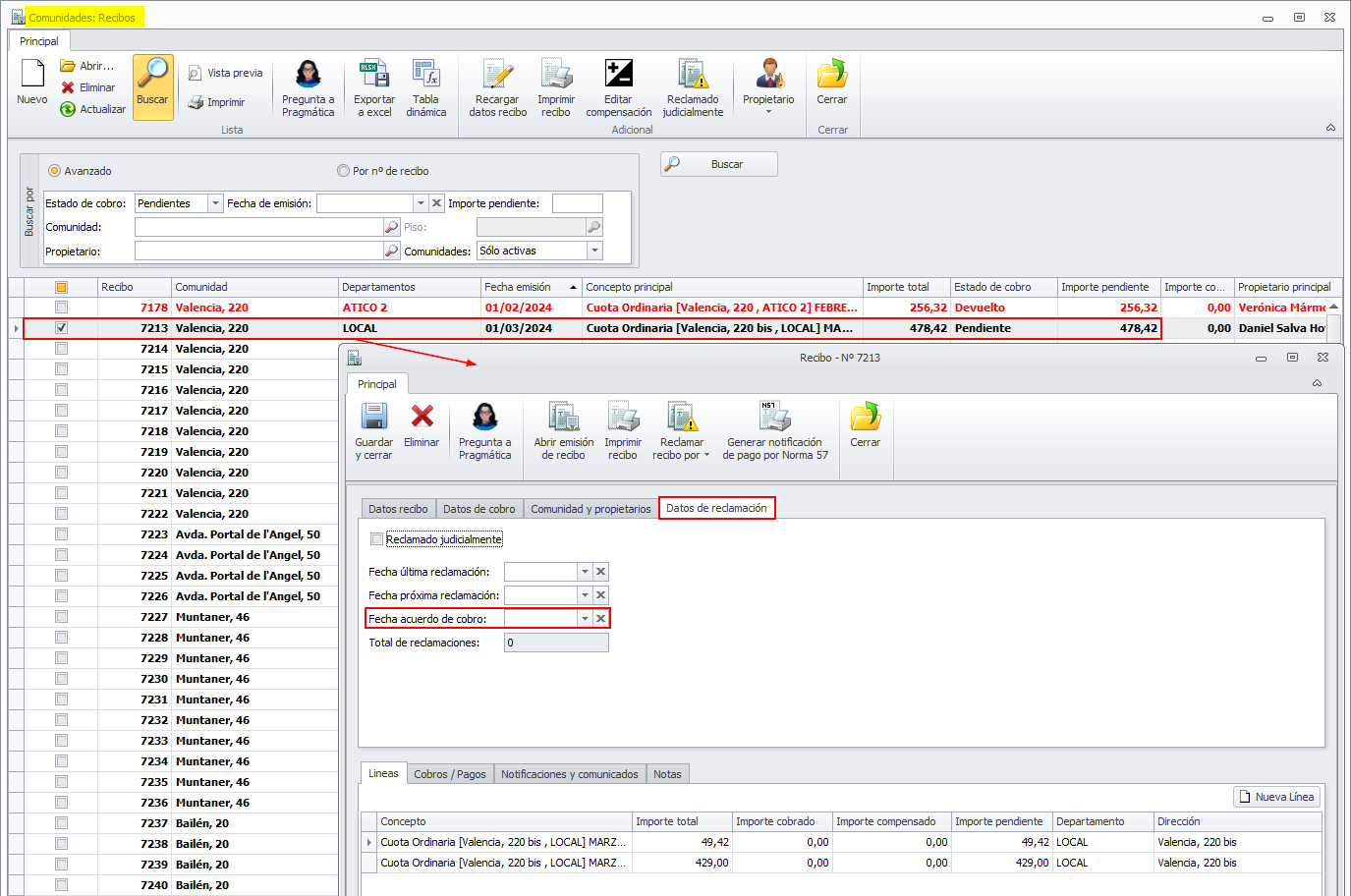Switch to the Datos de cobro tab
The height and width of the screenshot is (896, 1351).
[x=478, y=509]
